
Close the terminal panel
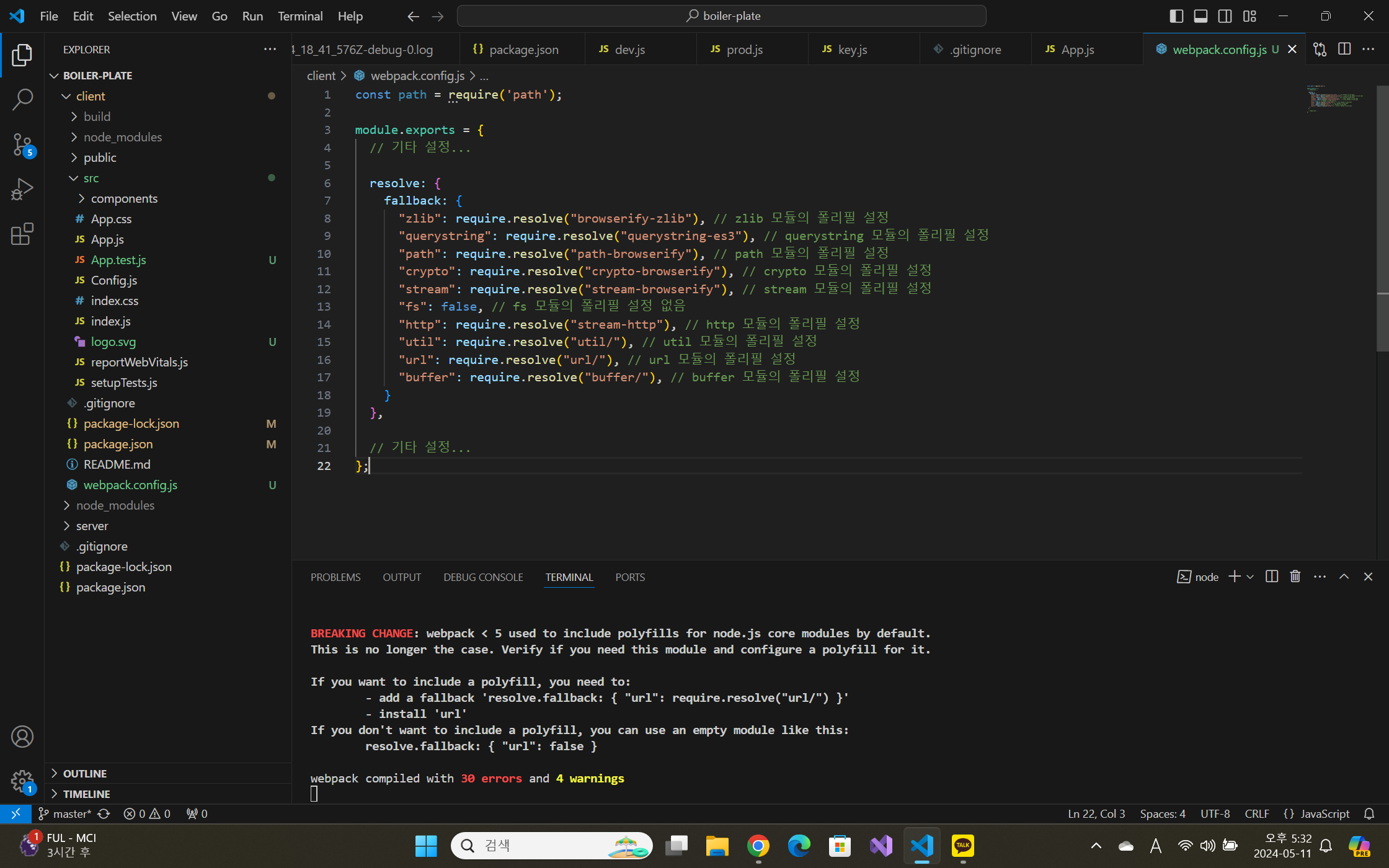(1368, 577)
